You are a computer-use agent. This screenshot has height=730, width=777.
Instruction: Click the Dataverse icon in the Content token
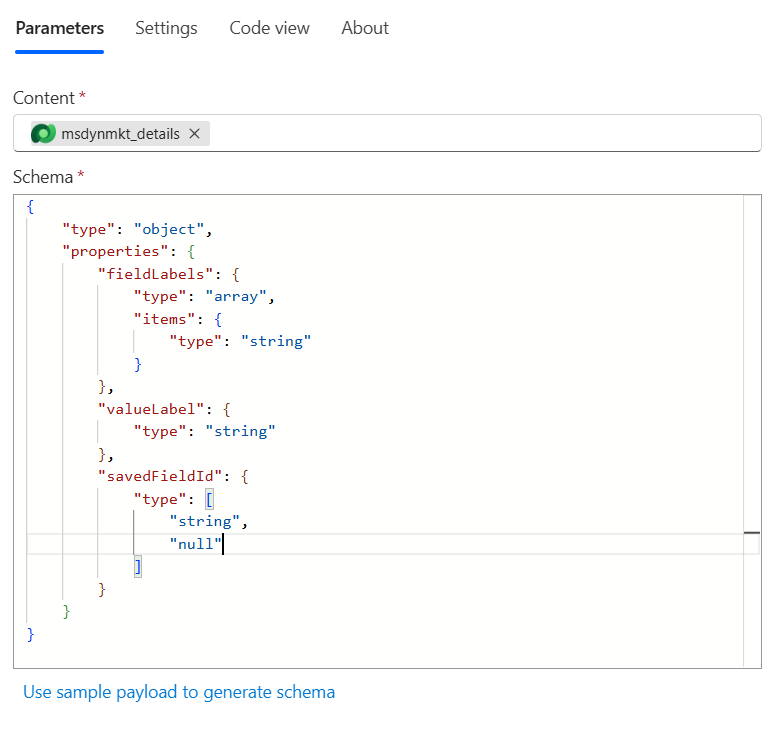[x=43, y=134]
